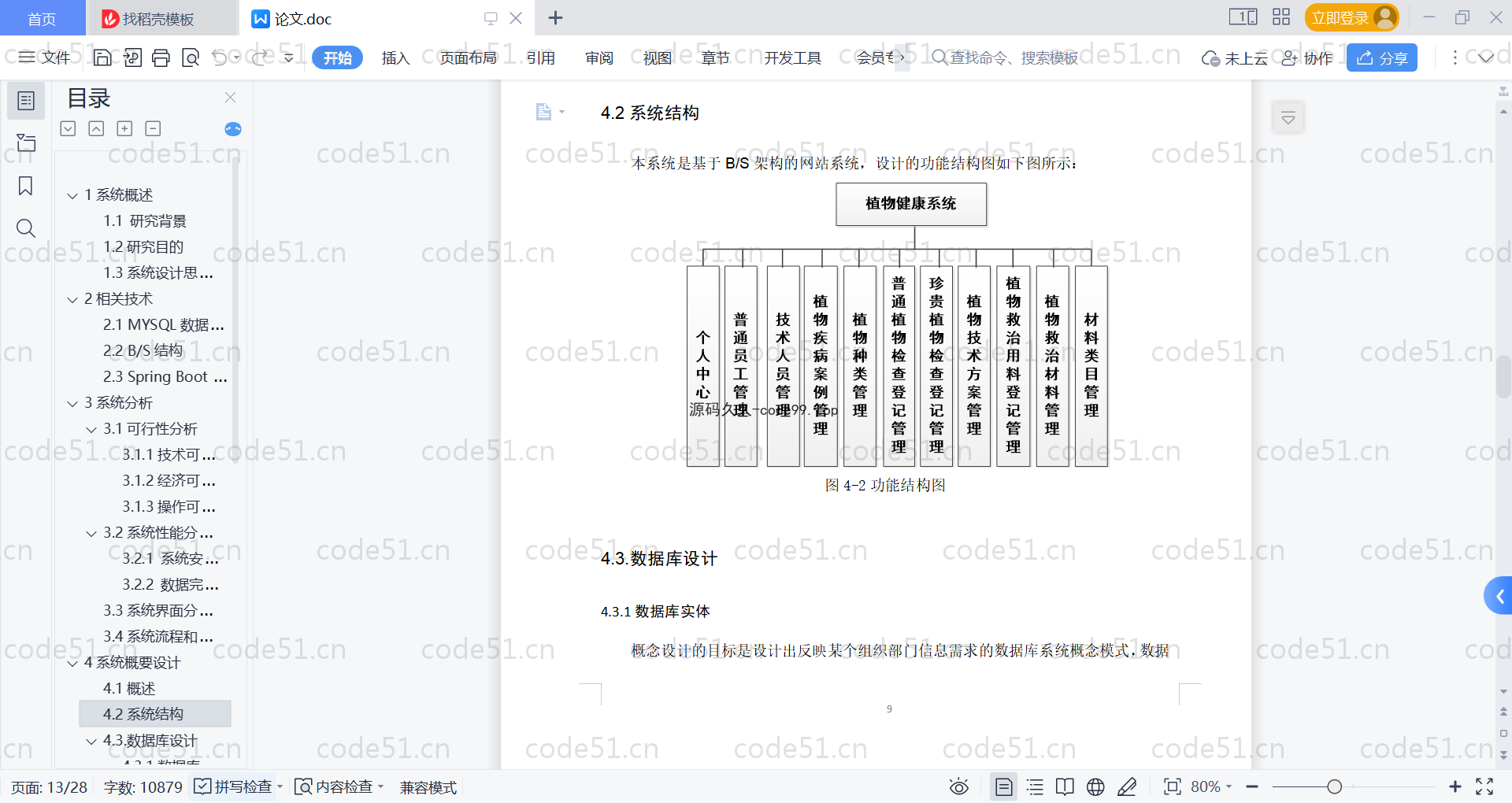Click the Save icon in quick toolbar
Viewport: 1512px width, 803px height.
102,57
